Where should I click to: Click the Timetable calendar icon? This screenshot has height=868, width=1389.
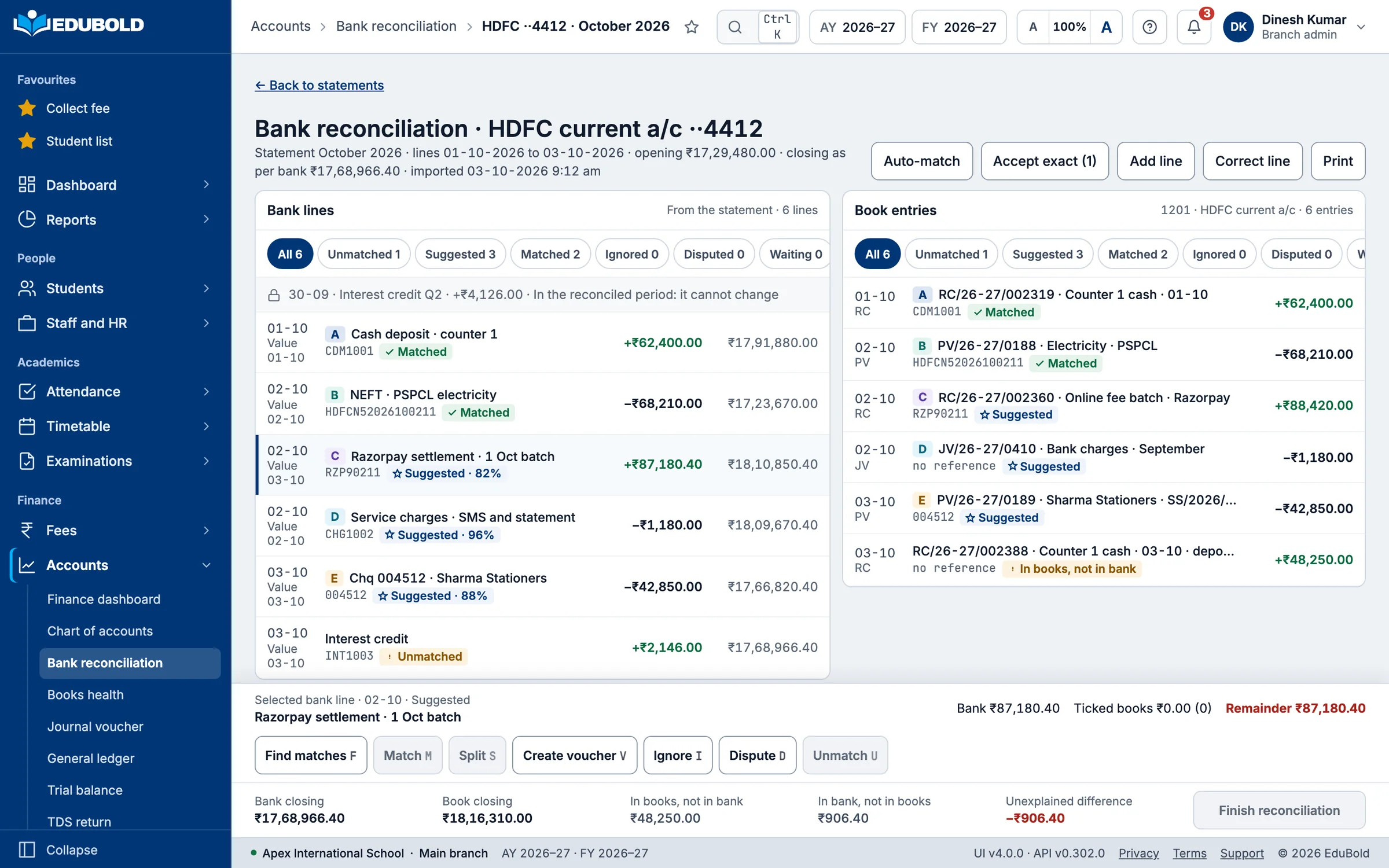point(27,426)
